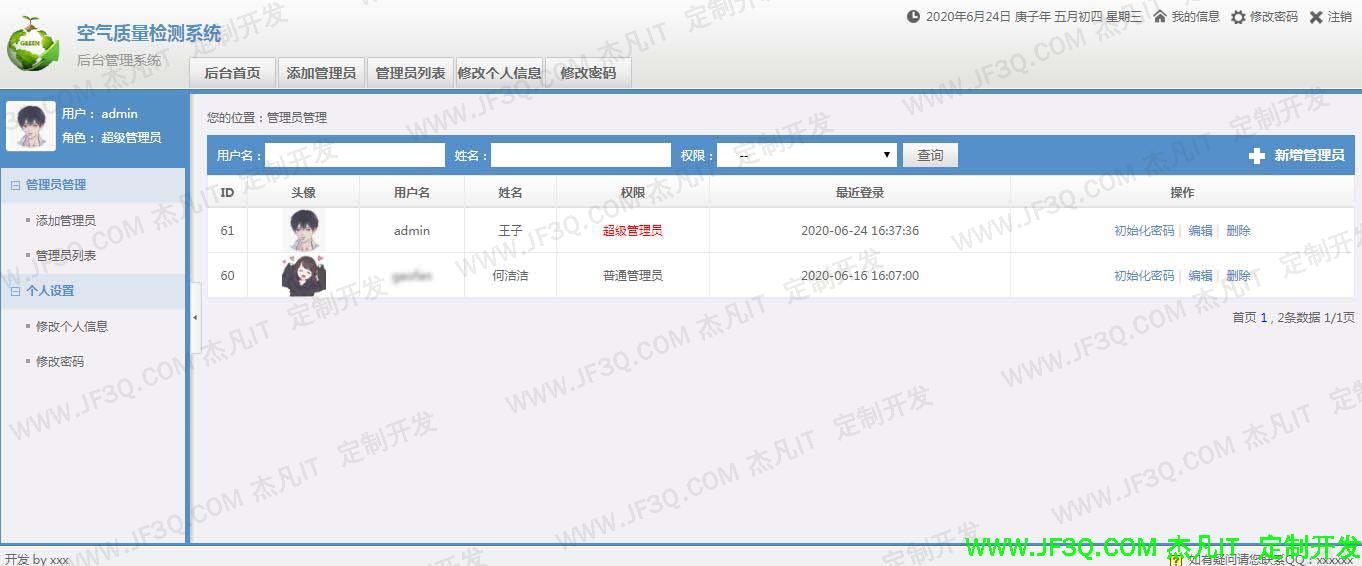Open the 后台首页 tab
The image size is (1362, 566).
(232, 73)
